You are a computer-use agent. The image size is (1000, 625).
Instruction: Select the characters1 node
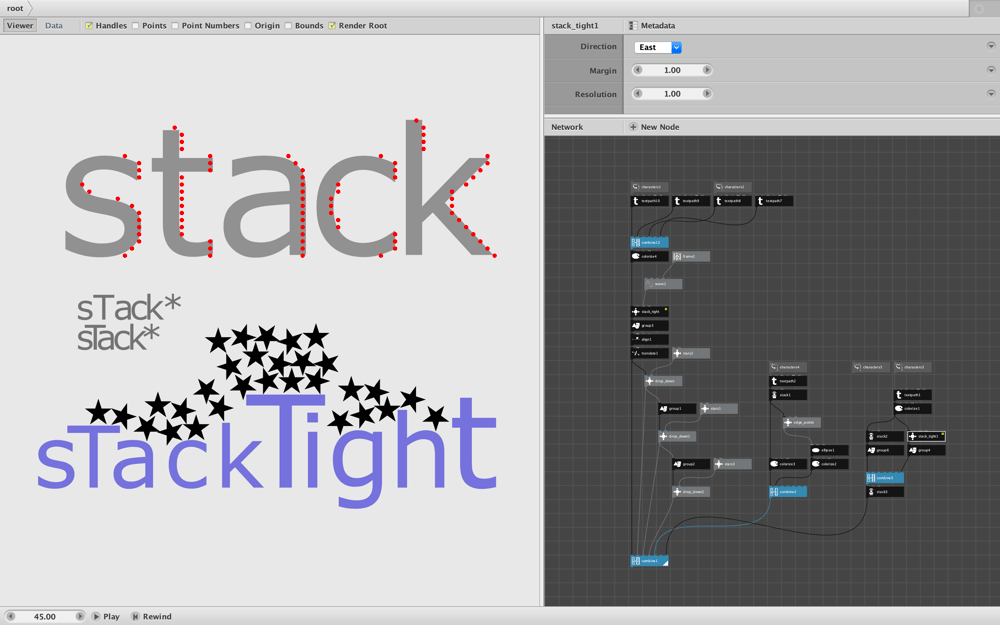[650, 187]
